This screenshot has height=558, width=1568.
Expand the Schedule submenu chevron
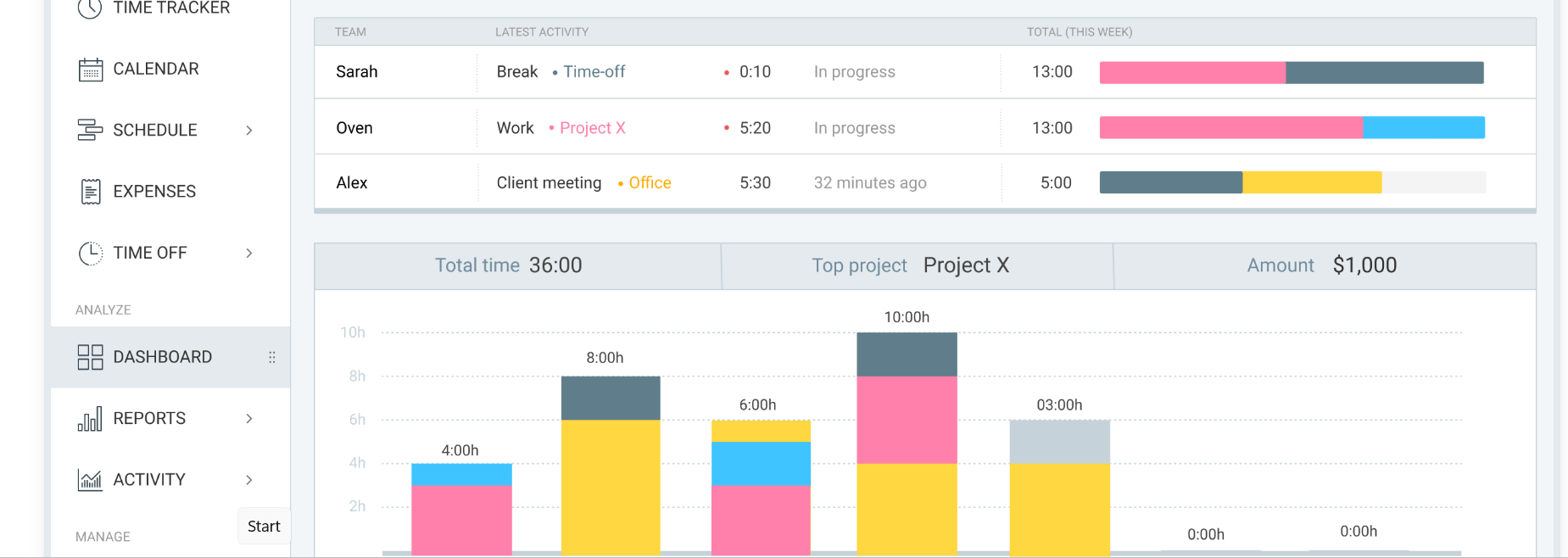pyautogui.click(x=249, y=130)
